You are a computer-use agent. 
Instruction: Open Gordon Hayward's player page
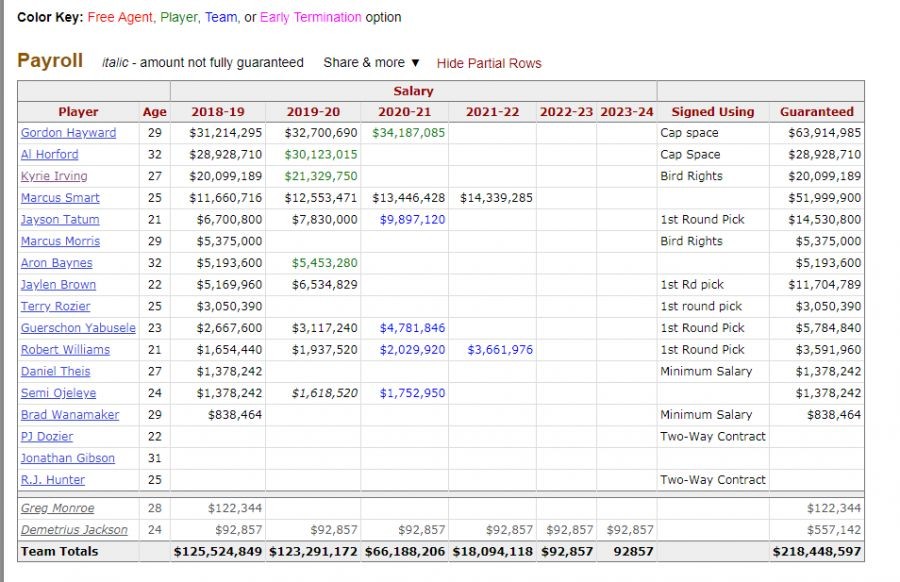click(68, 133)
